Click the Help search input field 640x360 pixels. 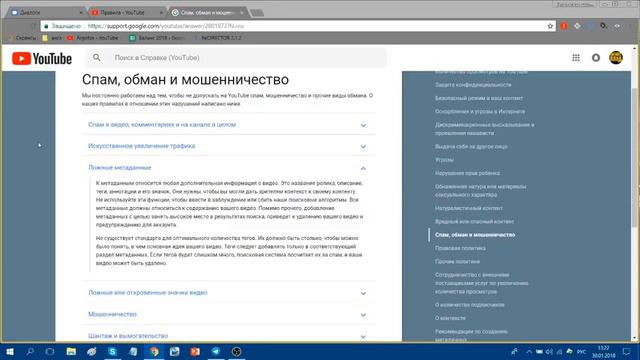tap(236, 58)
